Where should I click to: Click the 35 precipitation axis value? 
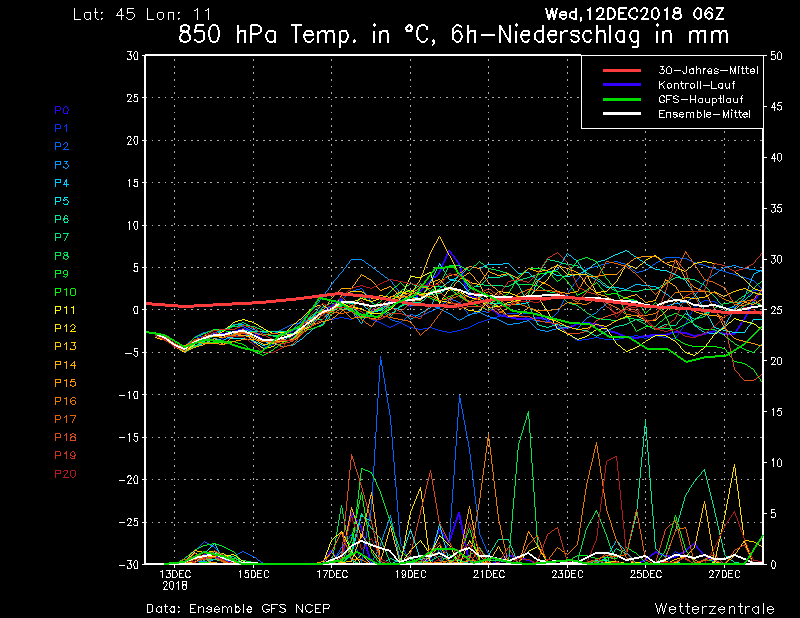(x=776, y=208)
